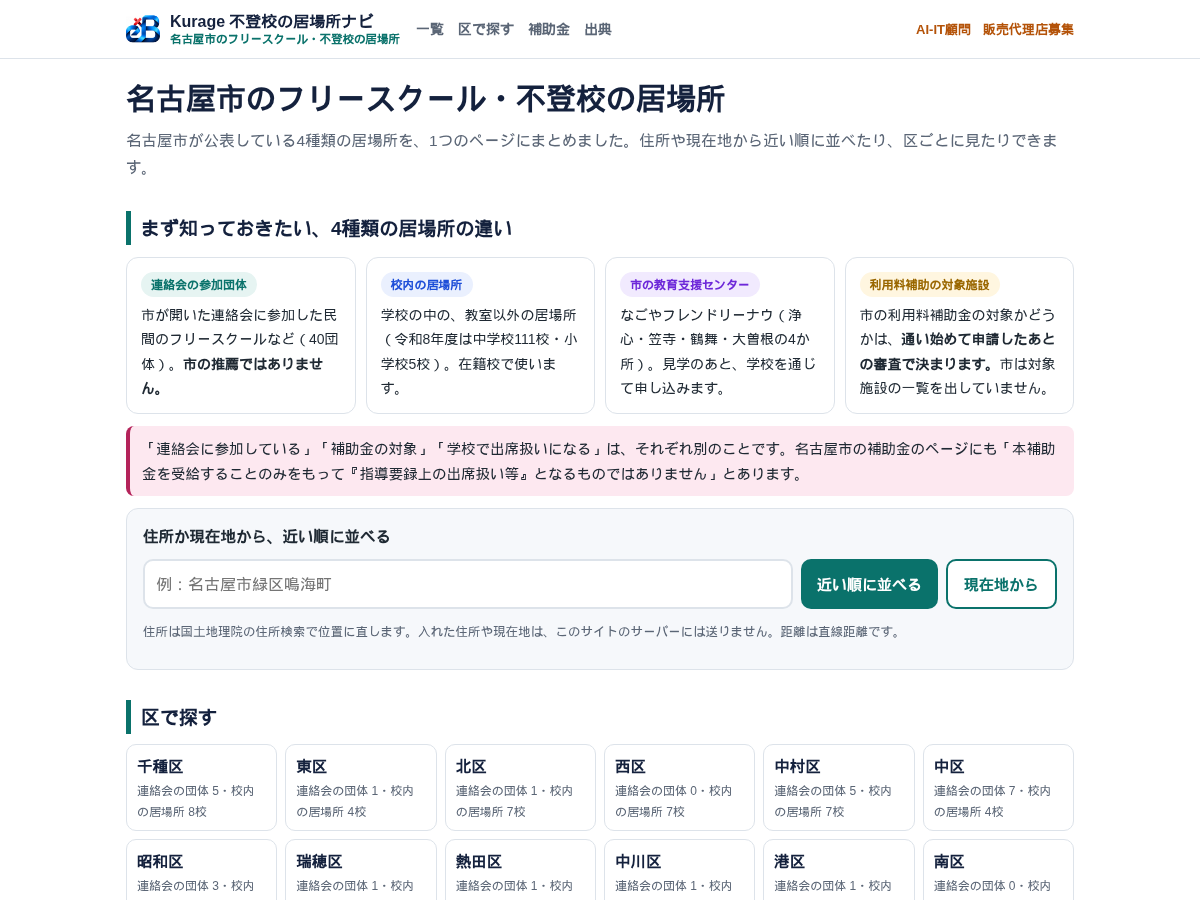Click the text 市の推薦ではありません

pyautogui.click(x=232, y=375)
